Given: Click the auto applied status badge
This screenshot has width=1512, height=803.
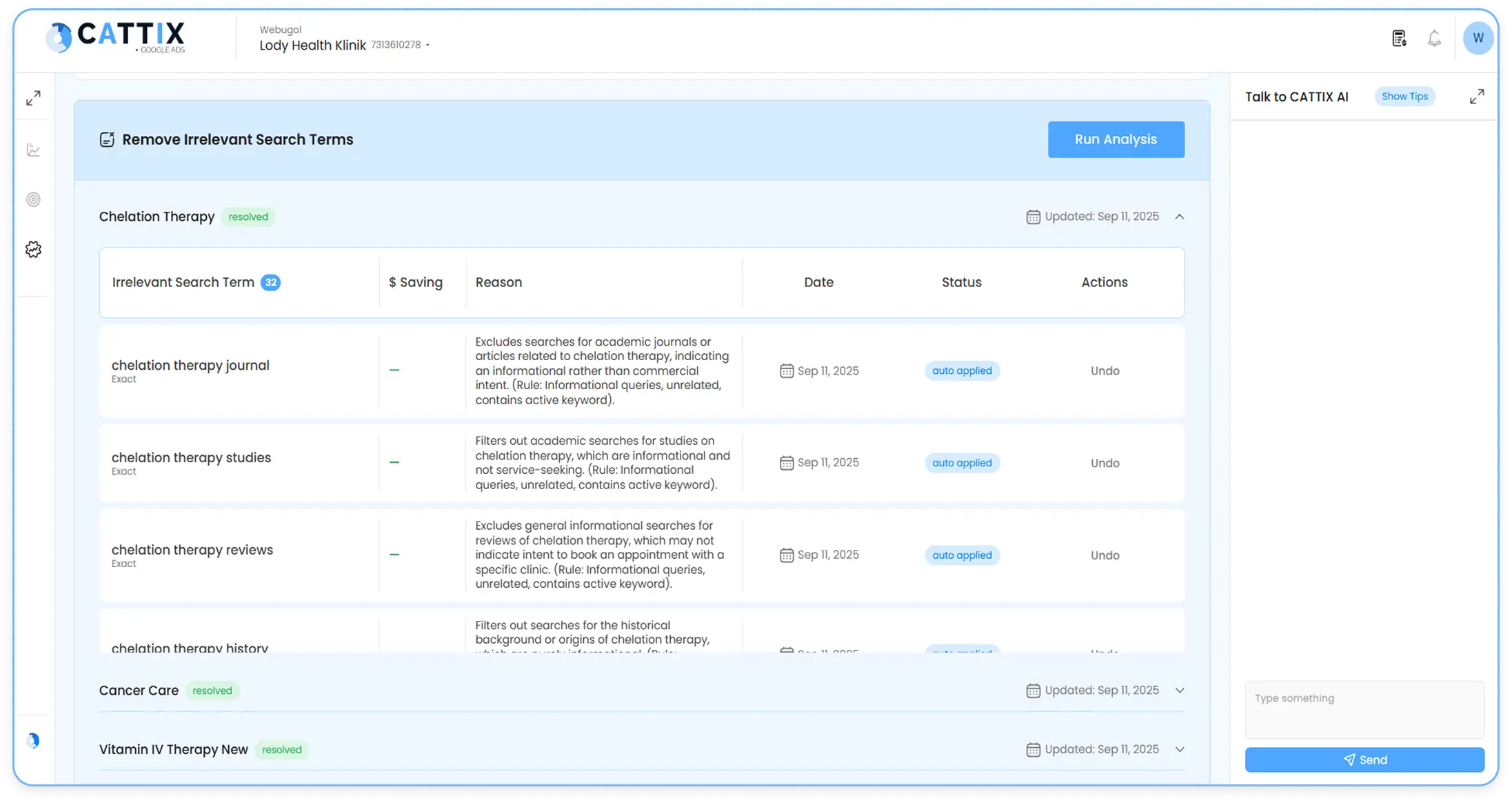Looking at the screenshot, I should pyautogui.click(x=961, y=370).
